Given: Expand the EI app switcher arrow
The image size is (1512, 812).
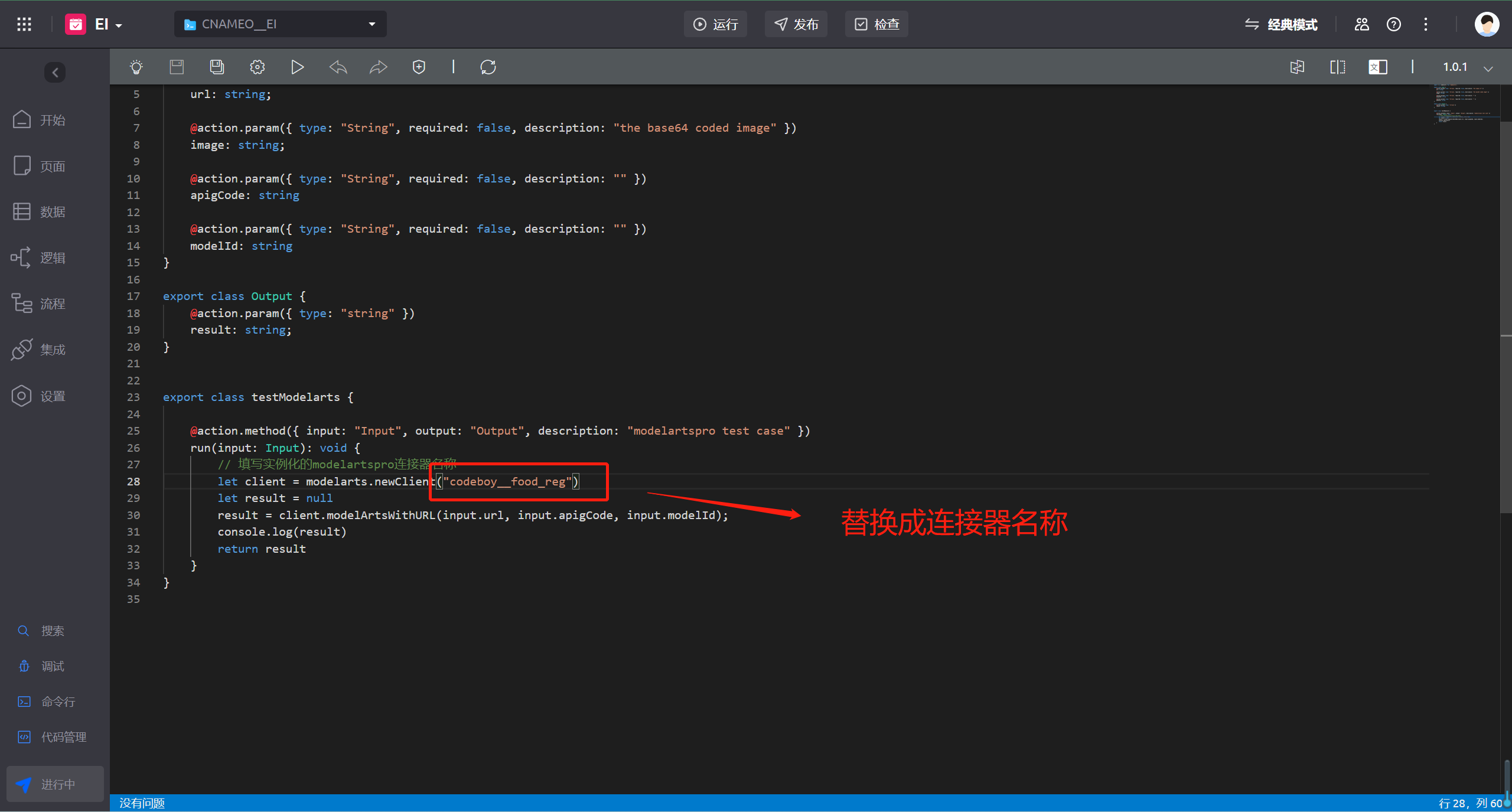Looking at the screenshot, I should [119, 25].
